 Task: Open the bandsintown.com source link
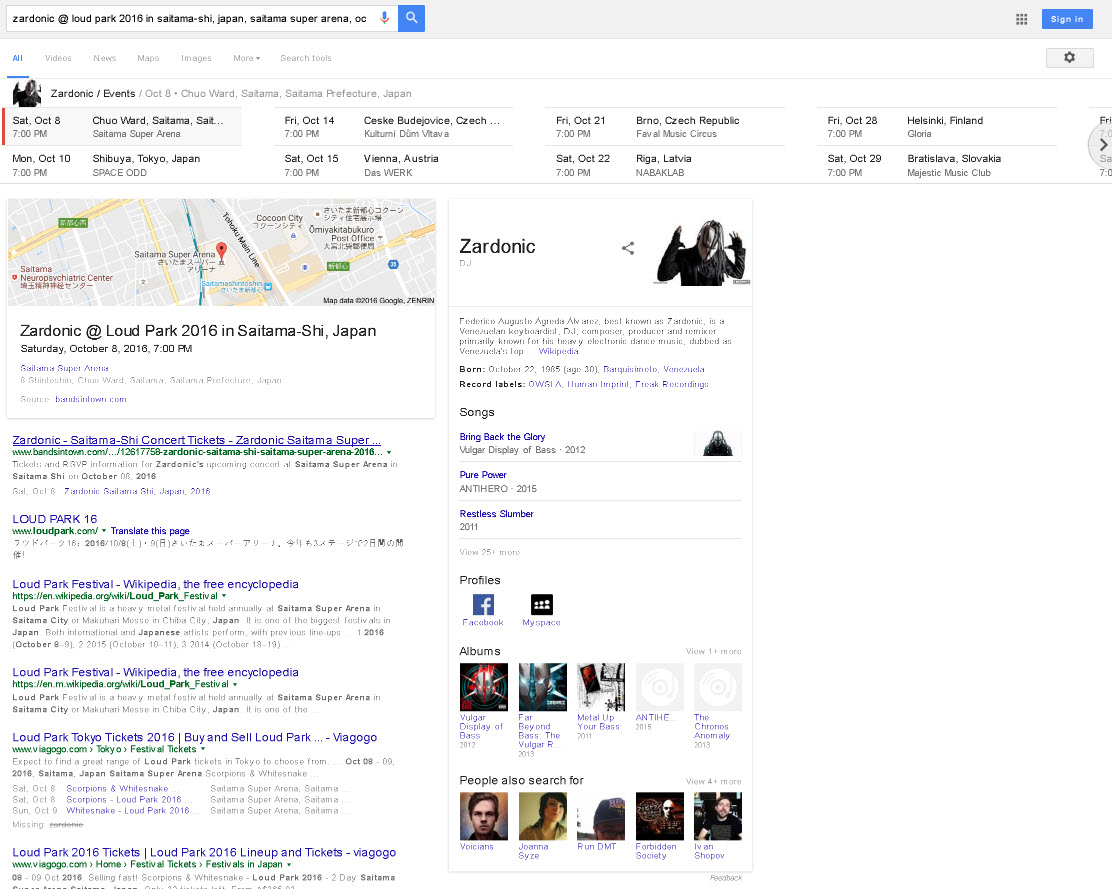pos(91,399)
